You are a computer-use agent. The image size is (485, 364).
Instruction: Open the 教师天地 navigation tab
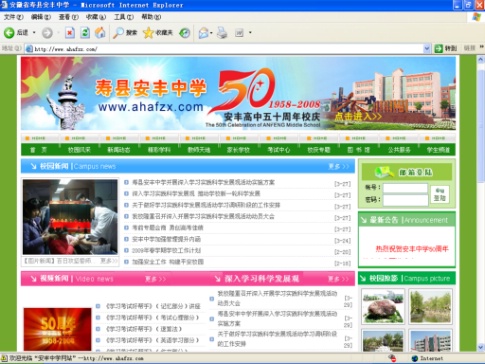pos(199,150)
